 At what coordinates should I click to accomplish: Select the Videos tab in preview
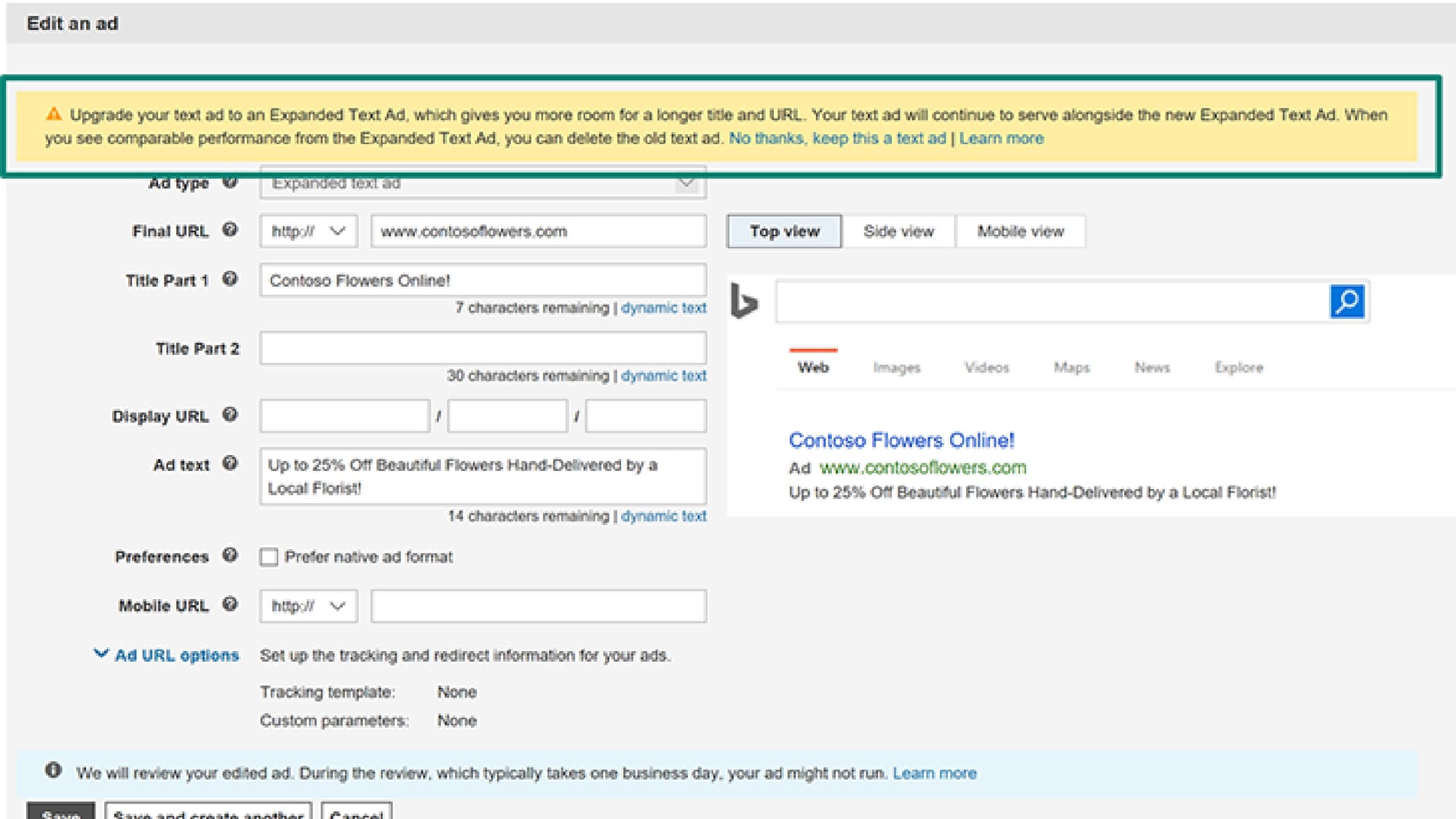click(x=986, y=368)
